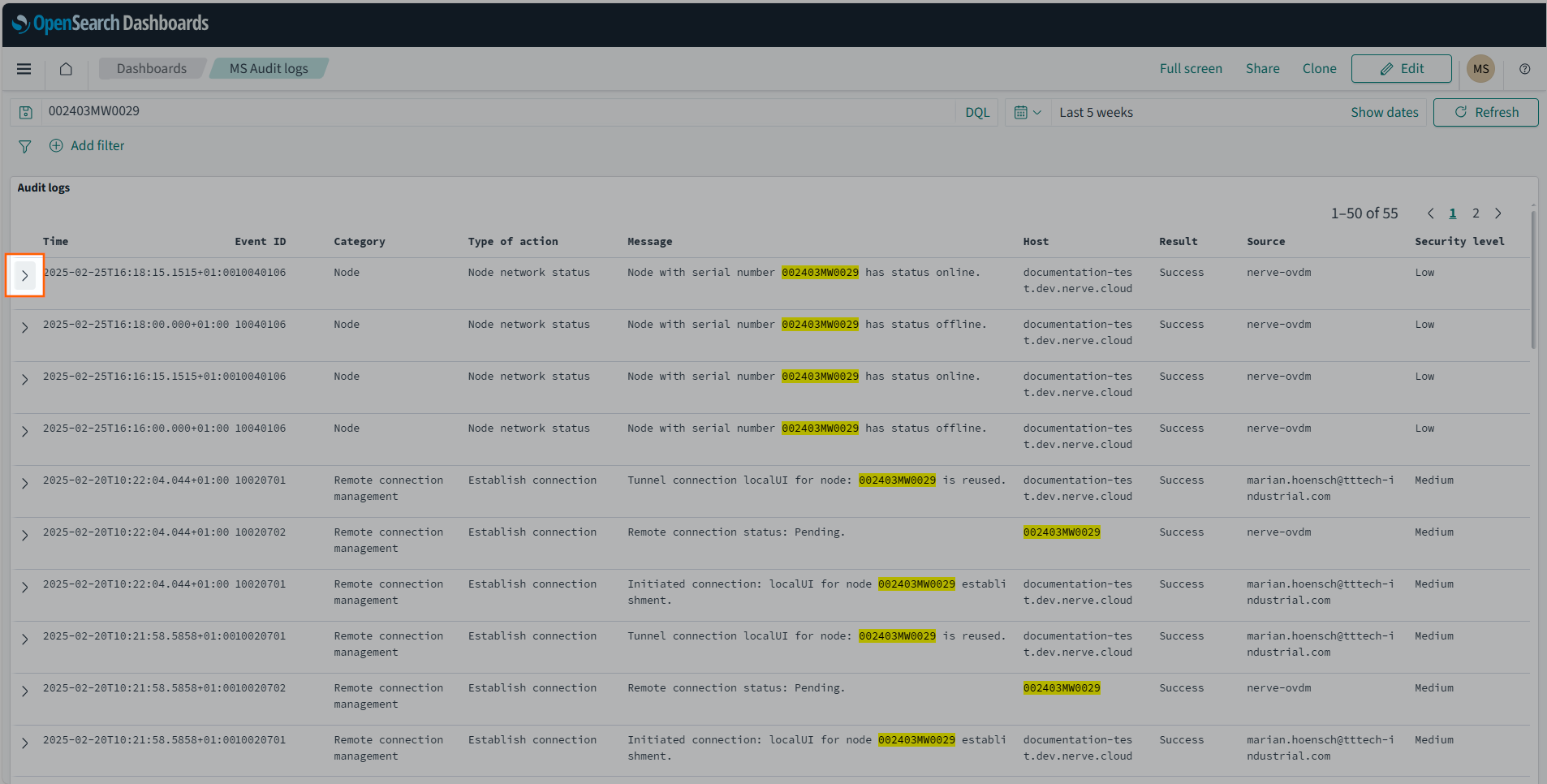The width and height of the screenshot is (1547, 784).
Task: Select the MS Audit logs breadcrumb tab
Action: coord(269,68)
